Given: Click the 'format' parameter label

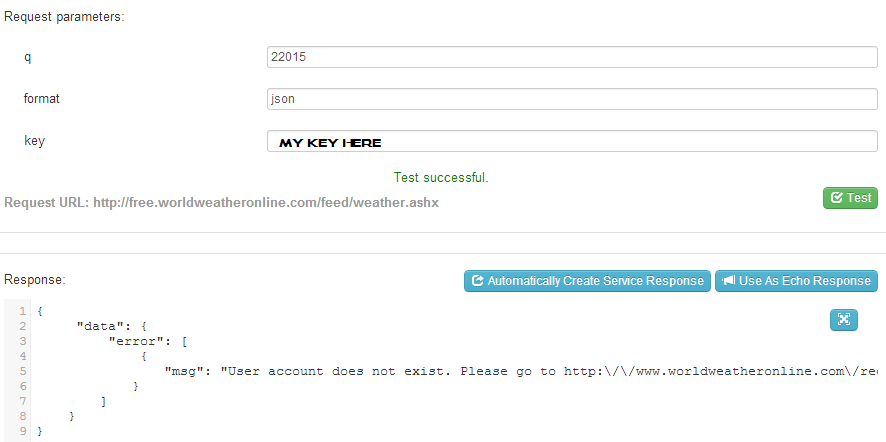Looking at the screenshot, I should 43,99.
